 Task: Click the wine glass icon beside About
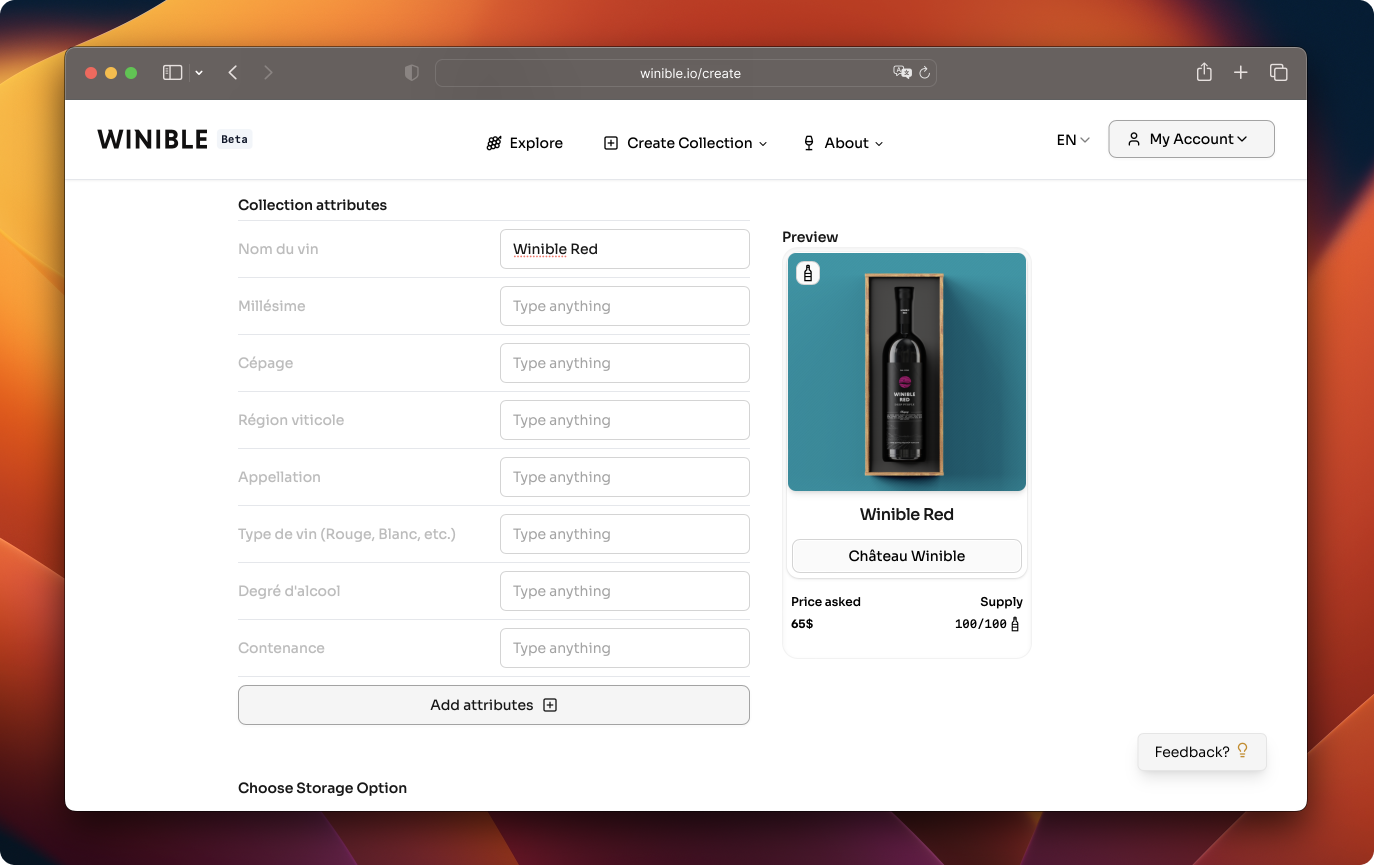click(809, 143)
